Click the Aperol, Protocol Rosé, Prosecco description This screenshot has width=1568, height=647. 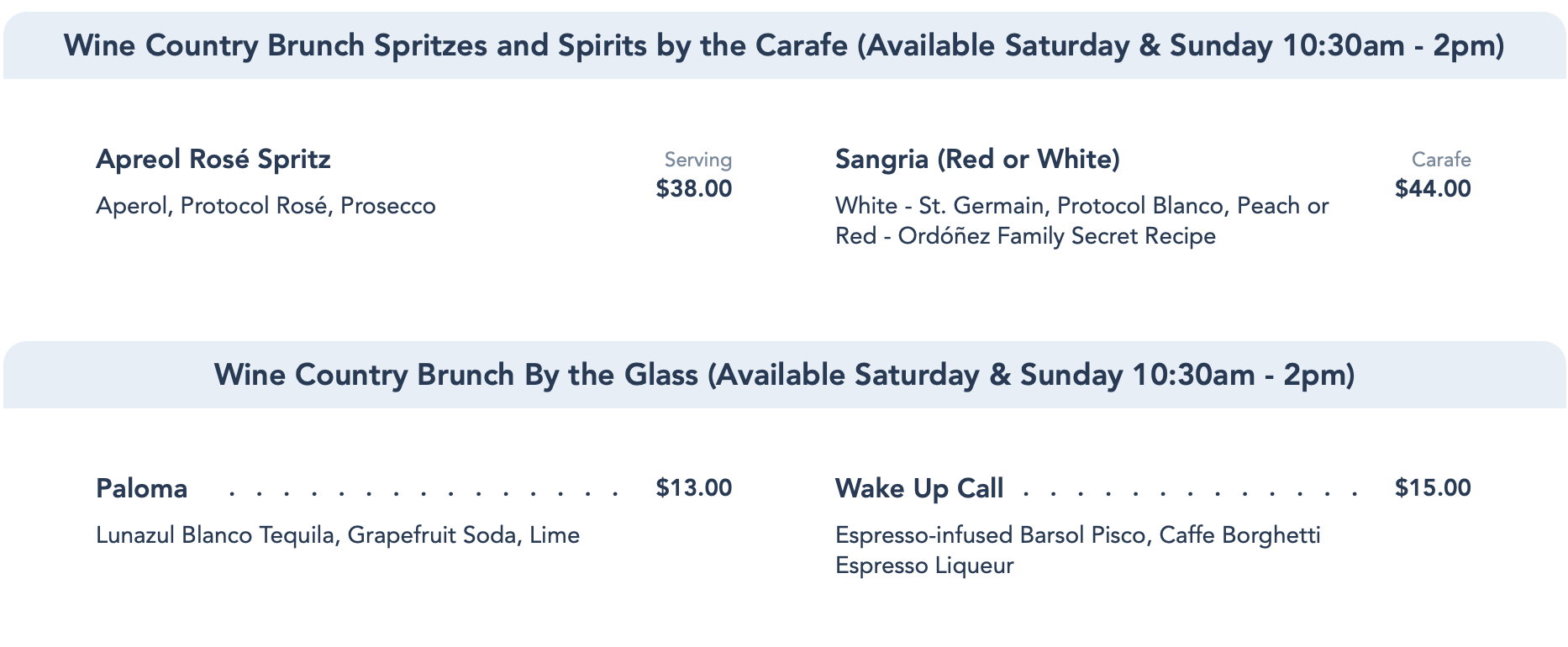pos(266,206)
